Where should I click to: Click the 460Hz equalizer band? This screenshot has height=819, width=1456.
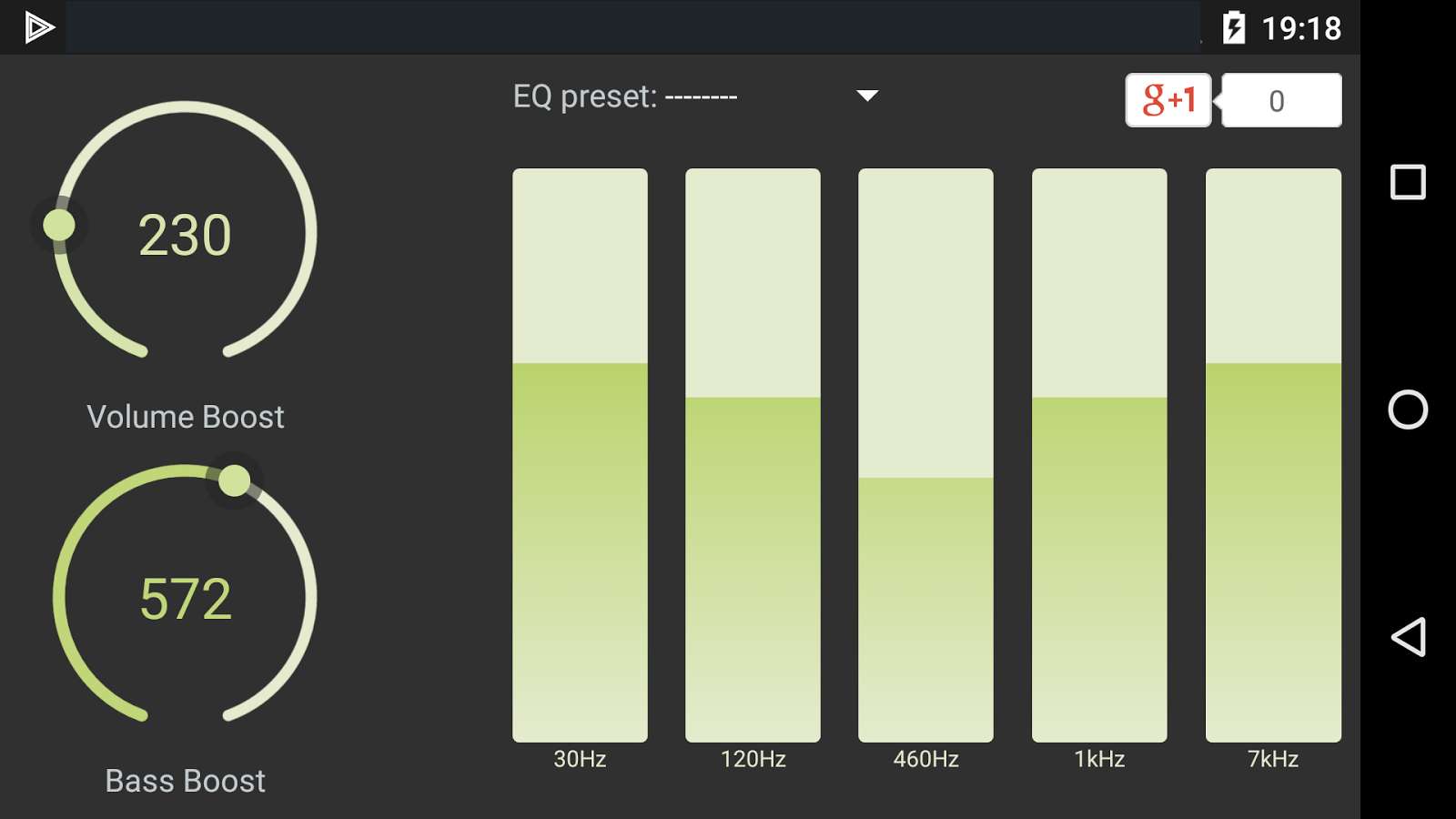[x=925, y=455]
